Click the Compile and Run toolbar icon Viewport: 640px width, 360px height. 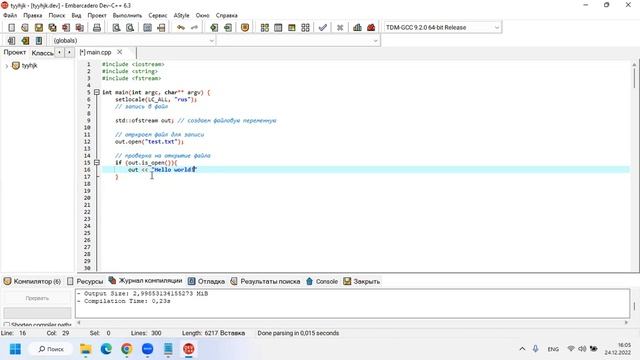[291, 27]
